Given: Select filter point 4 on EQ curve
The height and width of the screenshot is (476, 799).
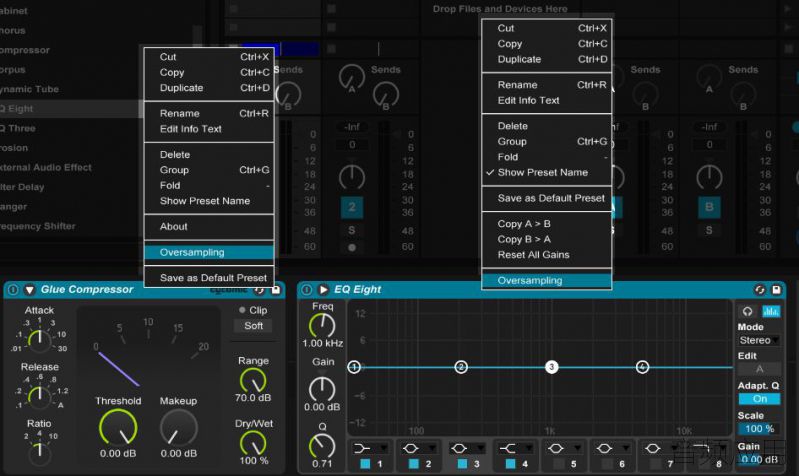Looking at the screenshot, I should coord(643,367).
